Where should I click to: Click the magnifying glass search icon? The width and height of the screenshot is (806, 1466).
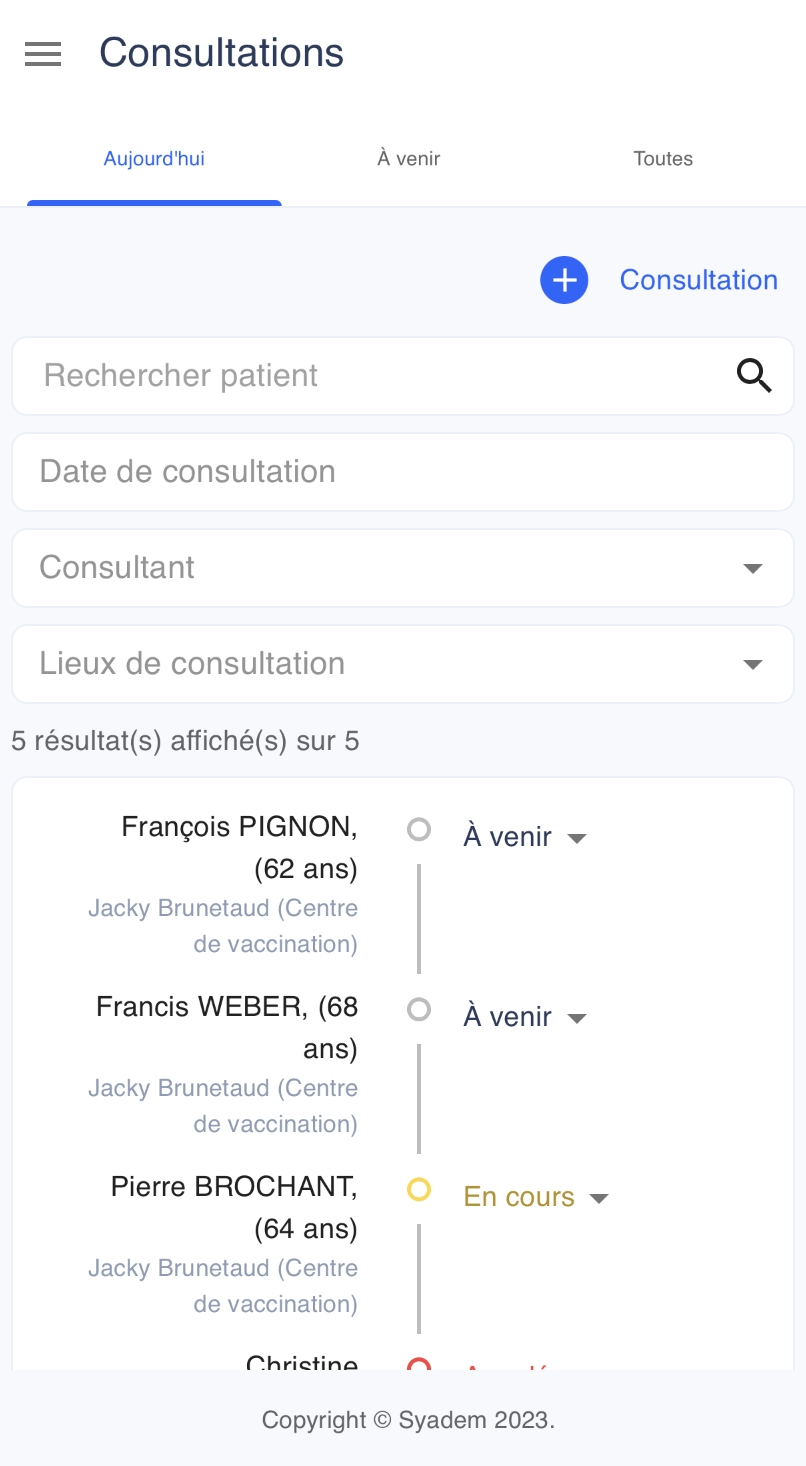[x=754, y=376]
